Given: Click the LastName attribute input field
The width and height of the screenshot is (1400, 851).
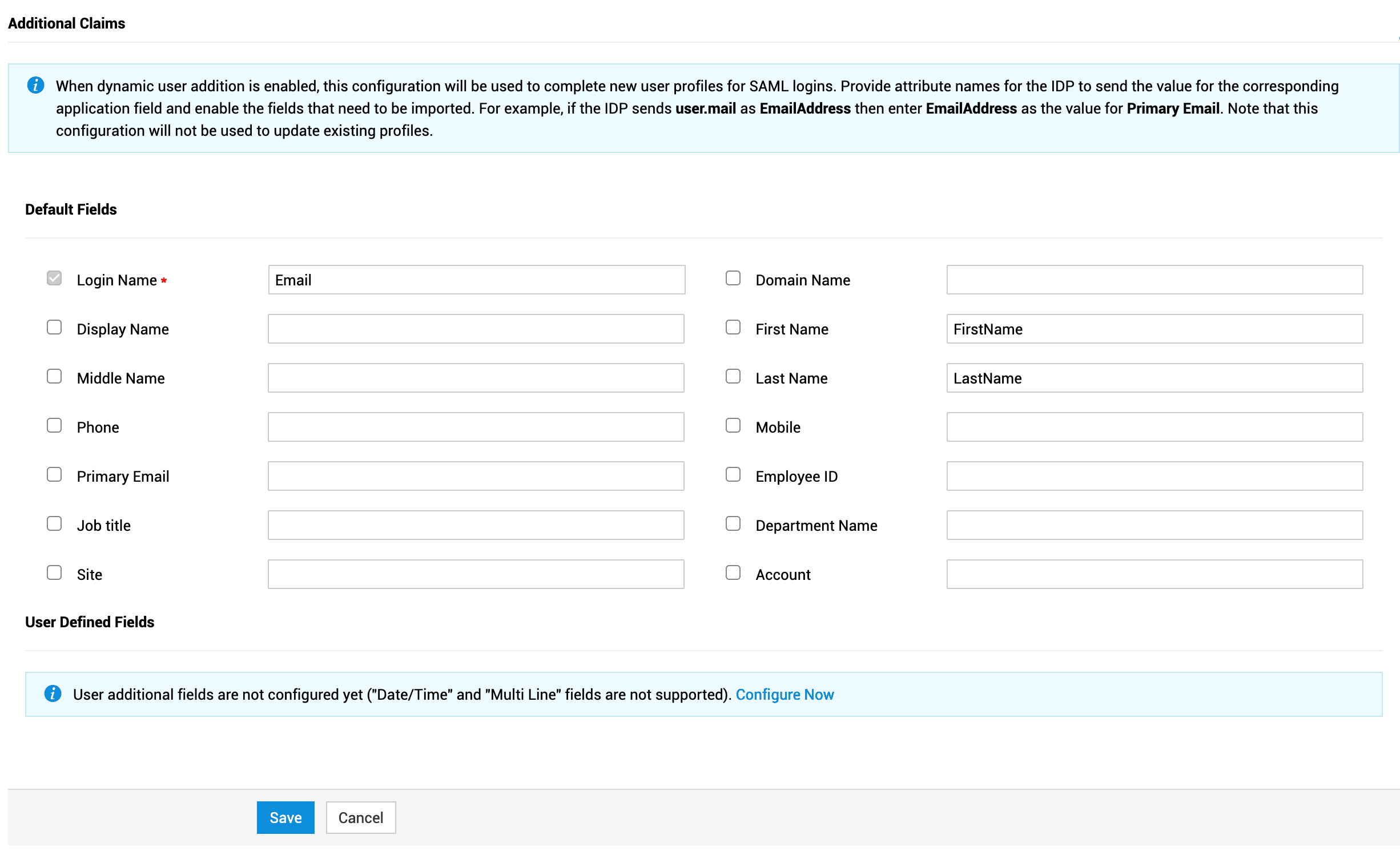Looking at the screenshot, I should tap(1154, 378).
